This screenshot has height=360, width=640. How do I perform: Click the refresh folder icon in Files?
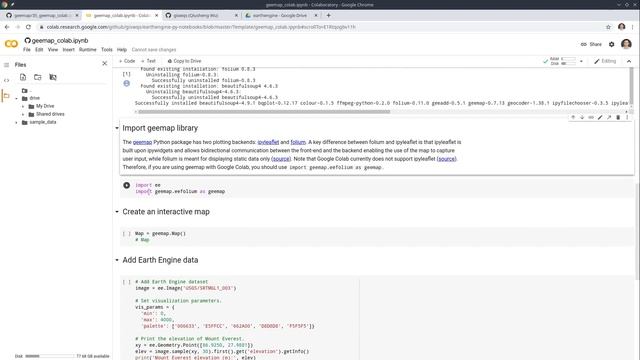pyautogui.click(x=38, y=77)
